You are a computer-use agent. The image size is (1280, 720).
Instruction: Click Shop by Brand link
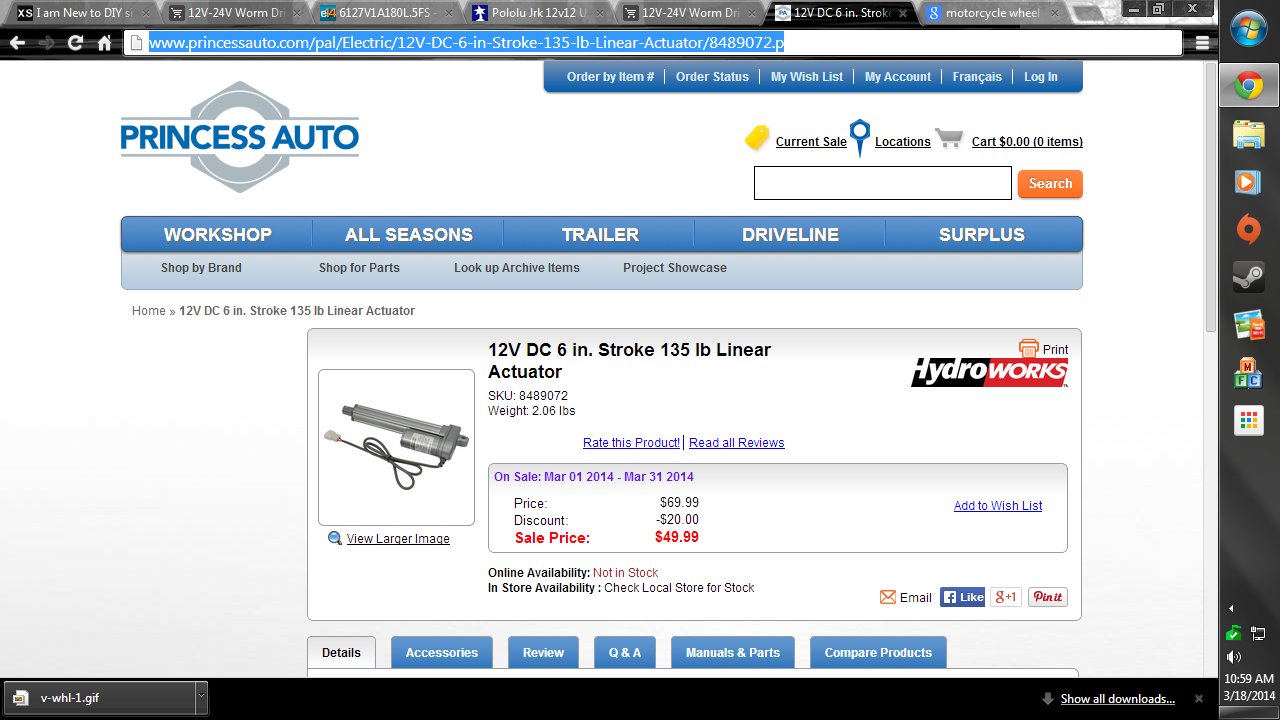(x=201, y=268)
